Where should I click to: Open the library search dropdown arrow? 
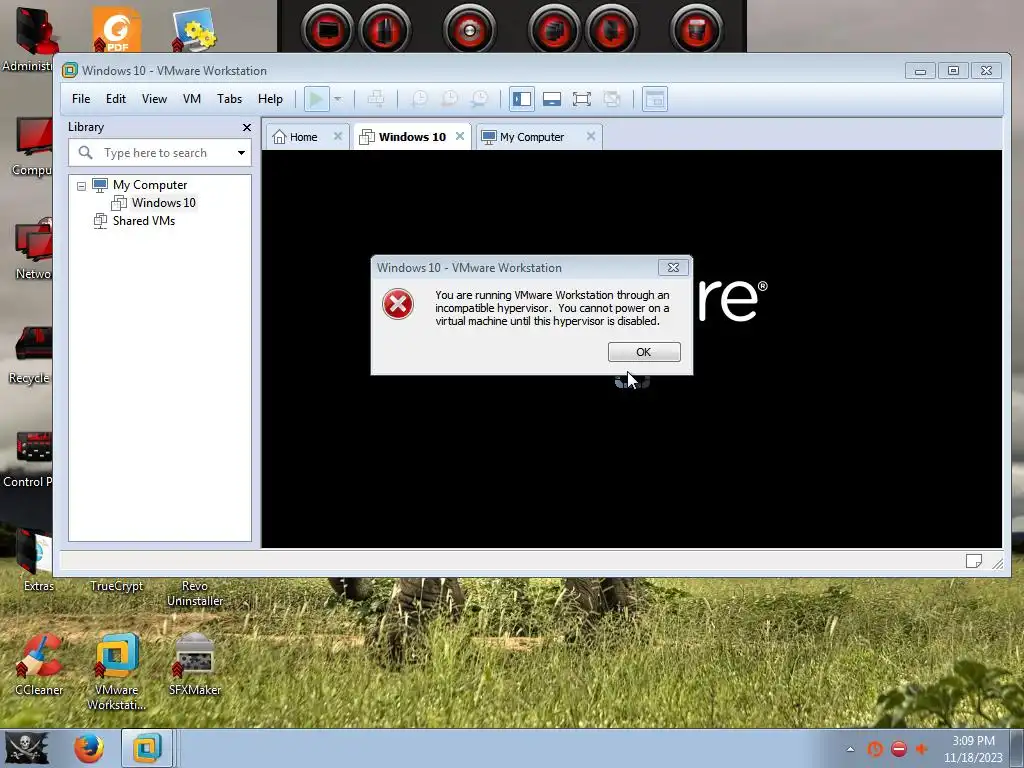241,153
